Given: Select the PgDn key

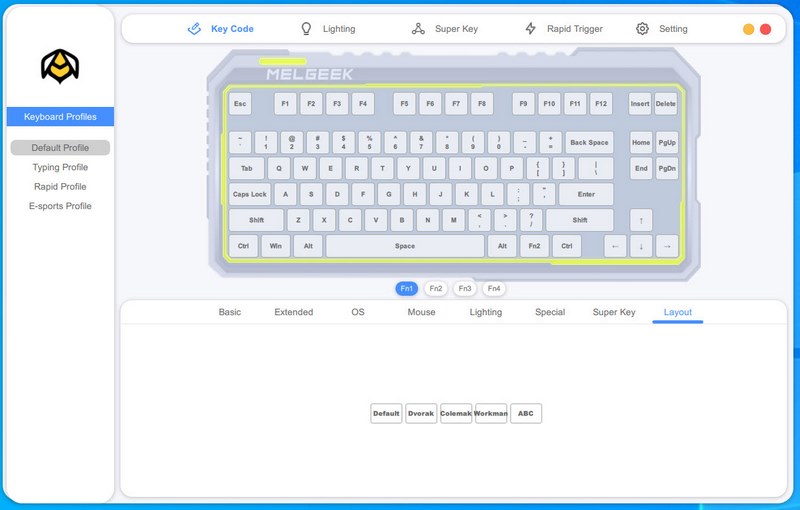Looking at the screenshot, I should (x=667, y=168).
